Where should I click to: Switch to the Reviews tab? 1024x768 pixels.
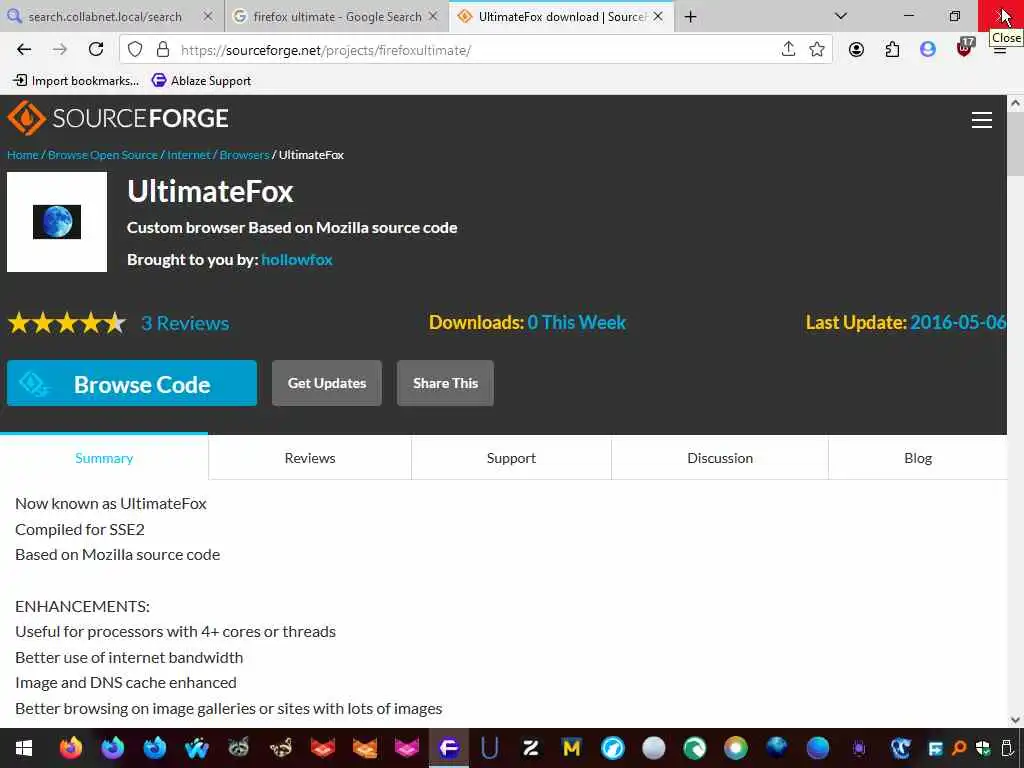pyautogui.click(x=310, y=458)
